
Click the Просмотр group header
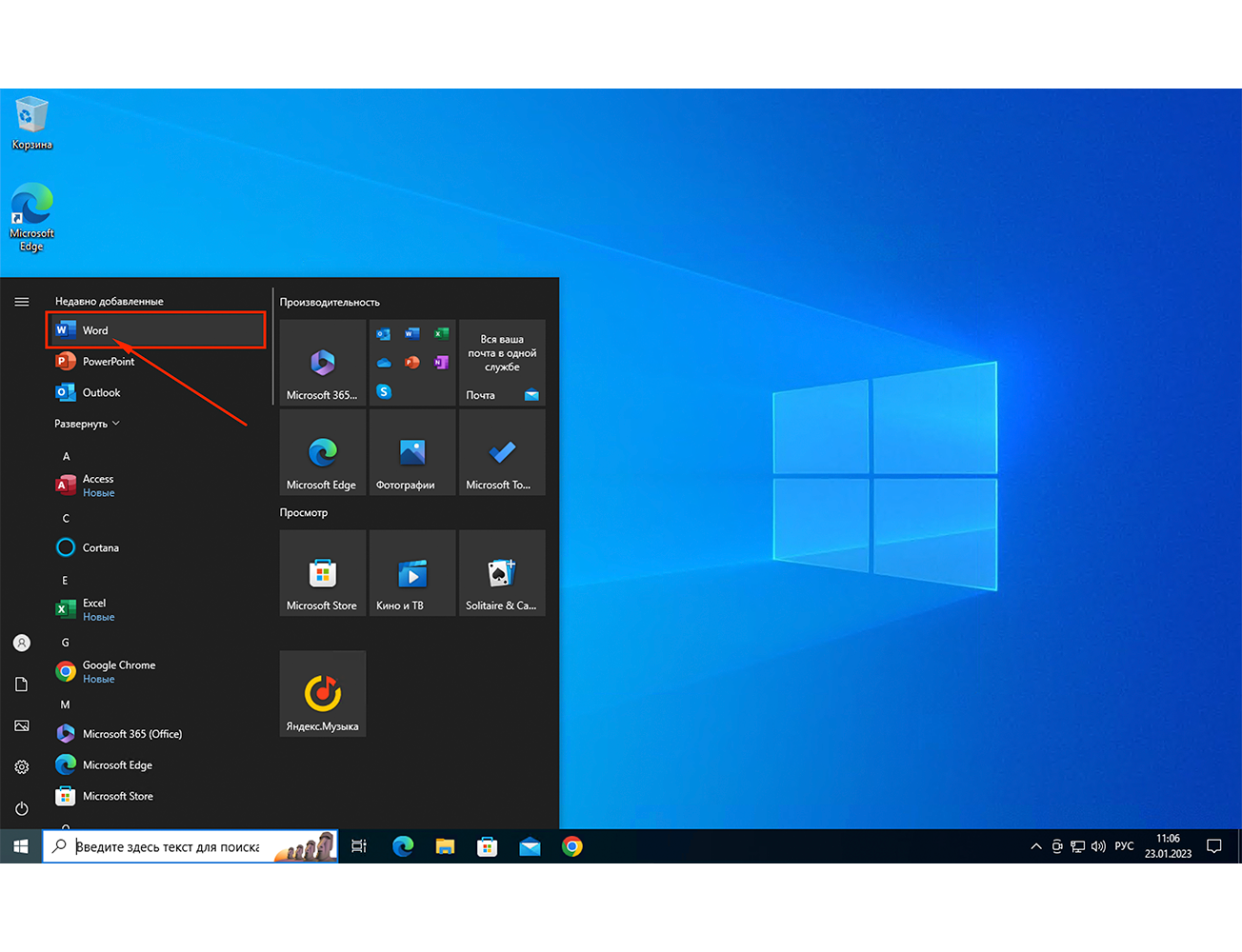tap(304, 513)
